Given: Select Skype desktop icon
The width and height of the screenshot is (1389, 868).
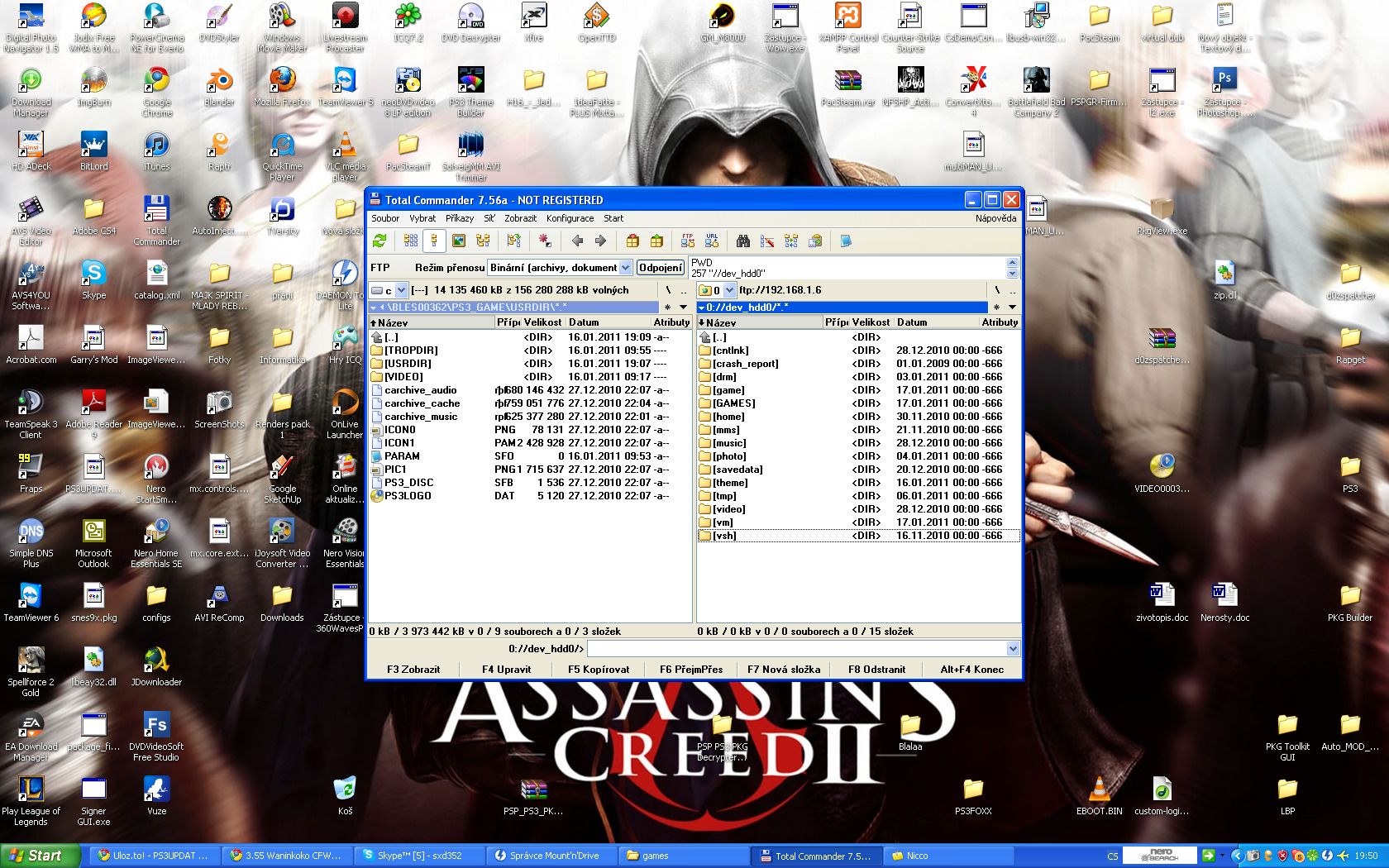Looking at the screenshot, I should pos(93,279).
